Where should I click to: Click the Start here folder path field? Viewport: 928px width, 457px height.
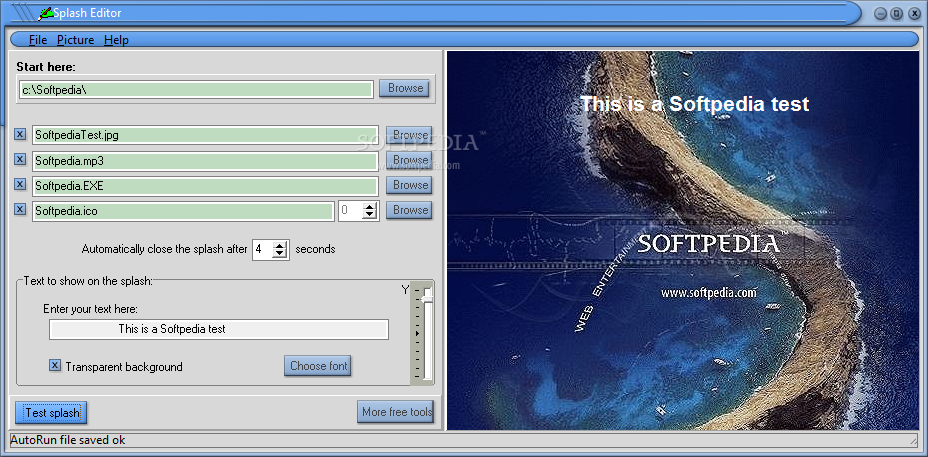coord(196,89)
